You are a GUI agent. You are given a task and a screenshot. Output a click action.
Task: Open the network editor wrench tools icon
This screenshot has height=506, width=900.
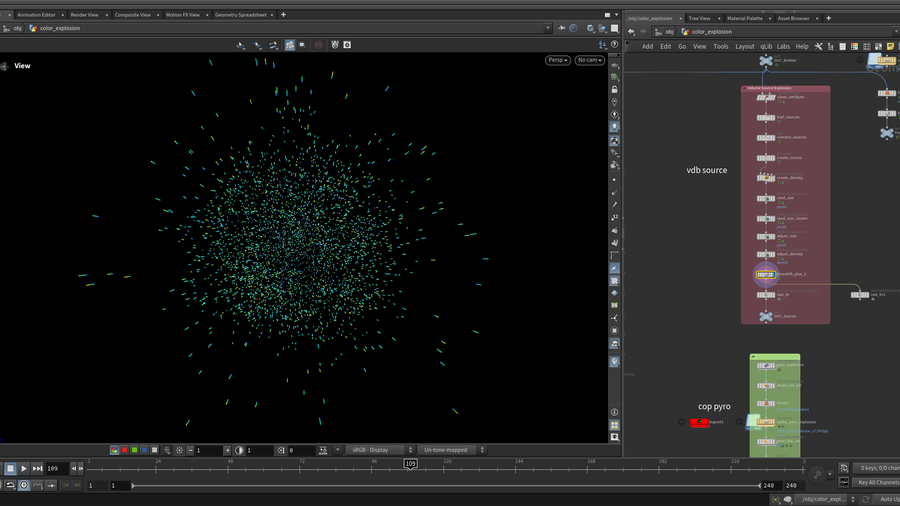pos(818,46)
